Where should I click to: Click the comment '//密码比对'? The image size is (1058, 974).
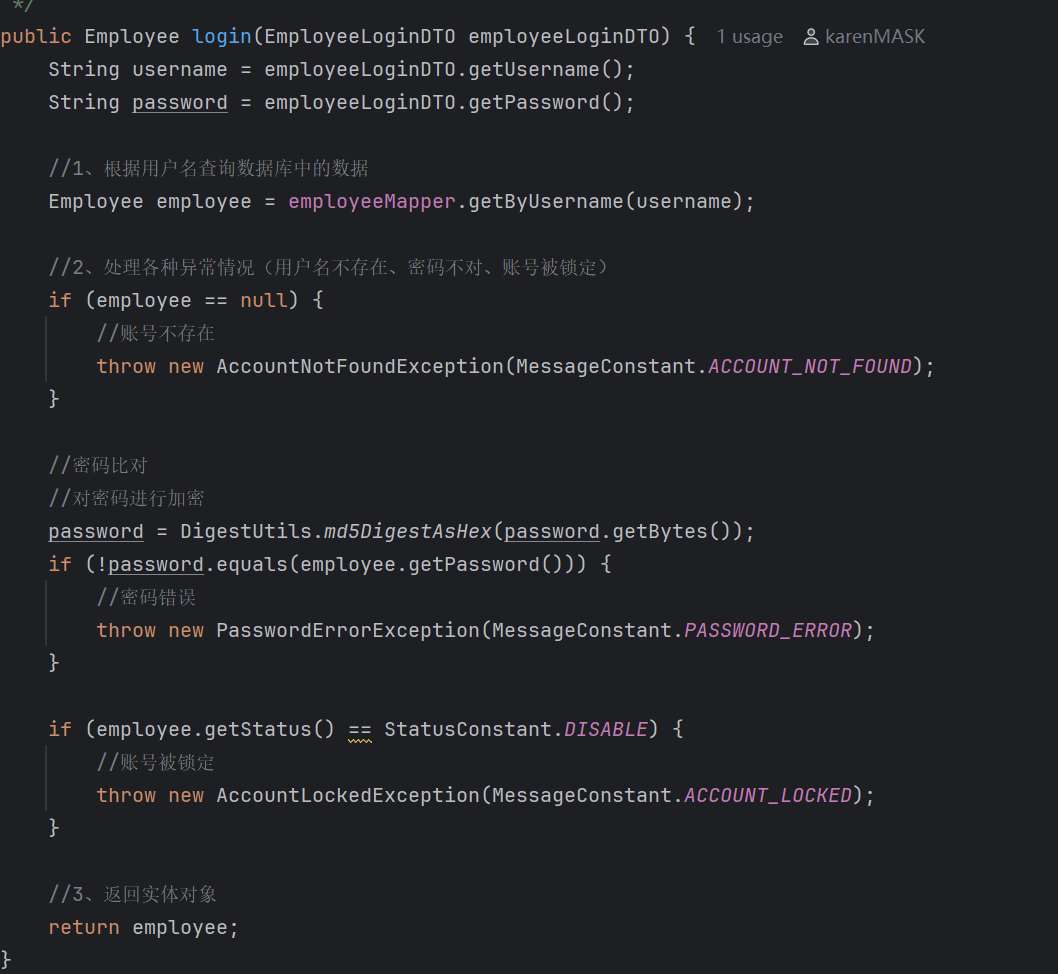pyautogui.click(x=98, y=465)
